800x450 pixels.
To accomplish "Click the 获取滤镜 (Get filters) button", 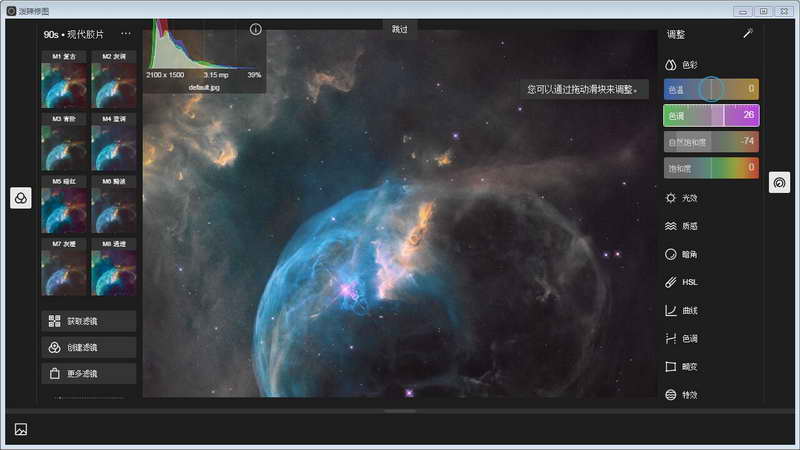I will coord(89,321).
